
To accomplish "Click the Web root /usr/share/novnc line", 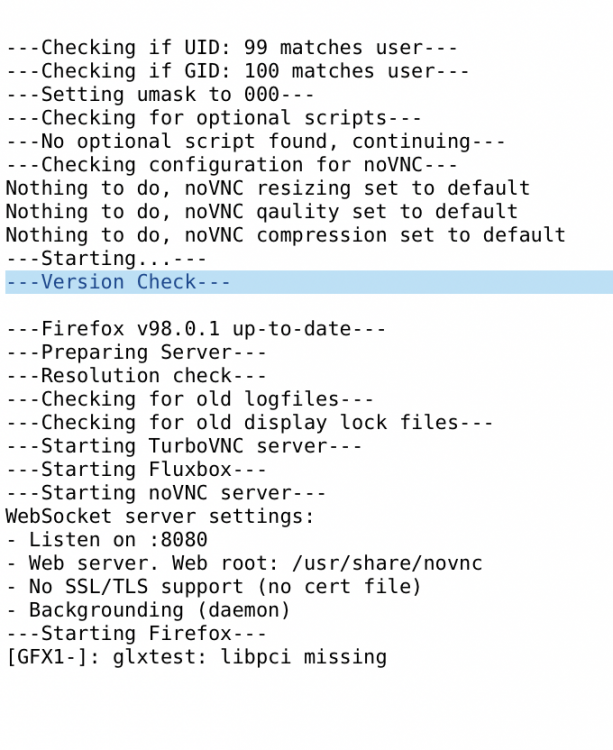I will click(x=244, y=563).
